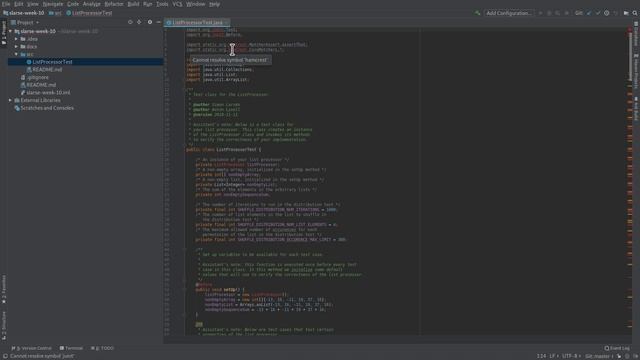Image resolution: width=640 pixels, height=360 pixels.
Task: Expand the .idea folder
Action: [x=16, y=39]
